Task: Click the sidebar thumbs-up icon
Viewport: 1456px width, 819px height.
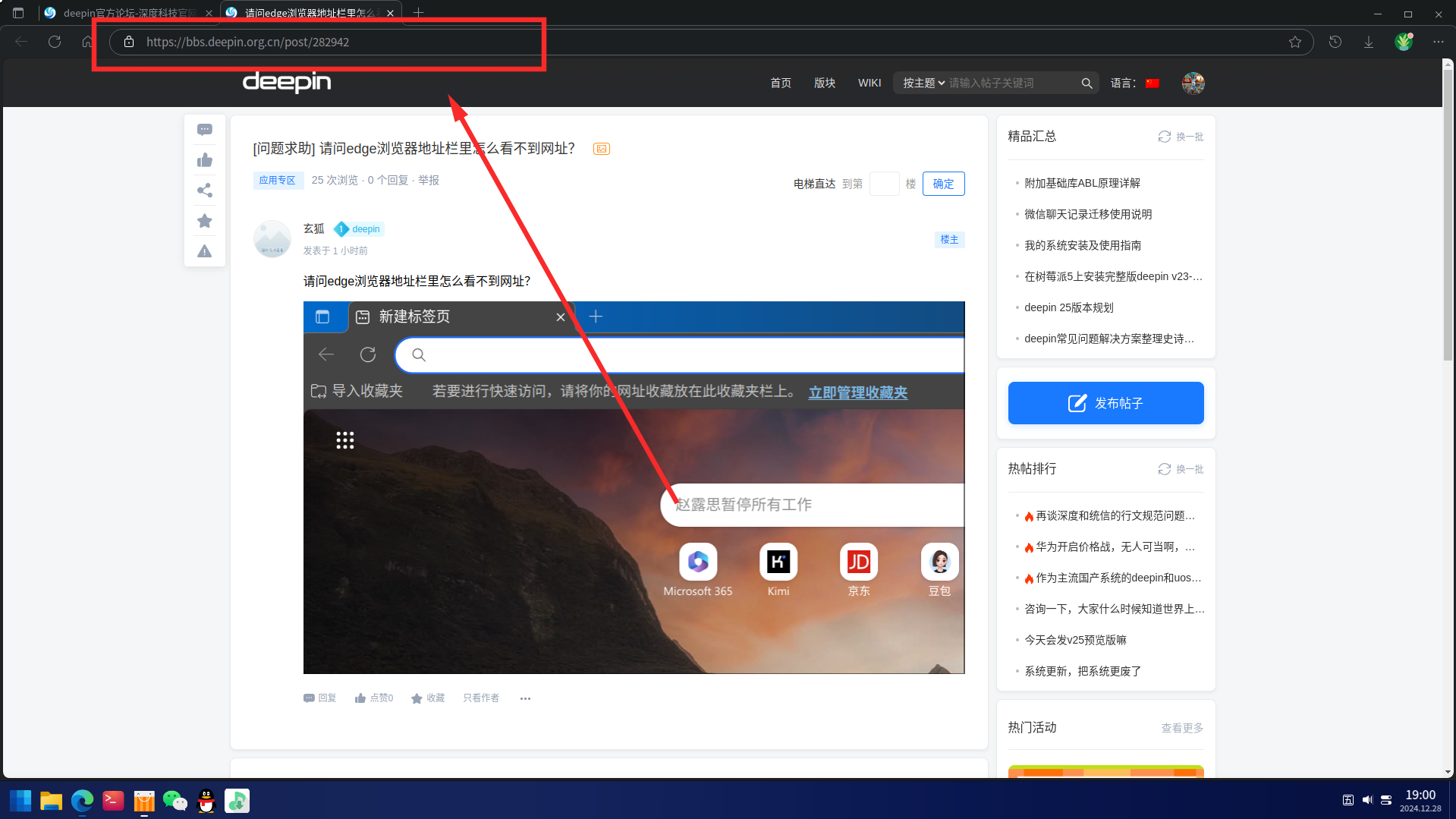Action: (x=205, y=160)
